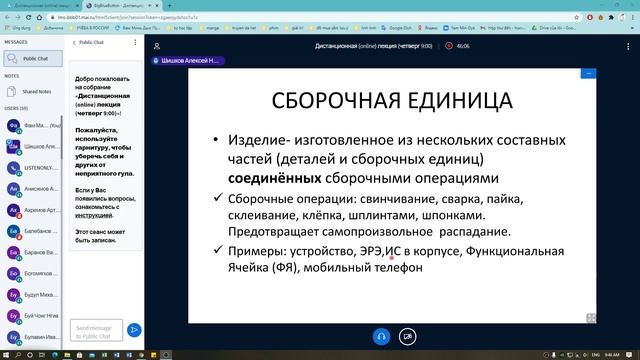Click the headphones audio button
The width and height of the screenshot is (640, 360).
(381, 337)
